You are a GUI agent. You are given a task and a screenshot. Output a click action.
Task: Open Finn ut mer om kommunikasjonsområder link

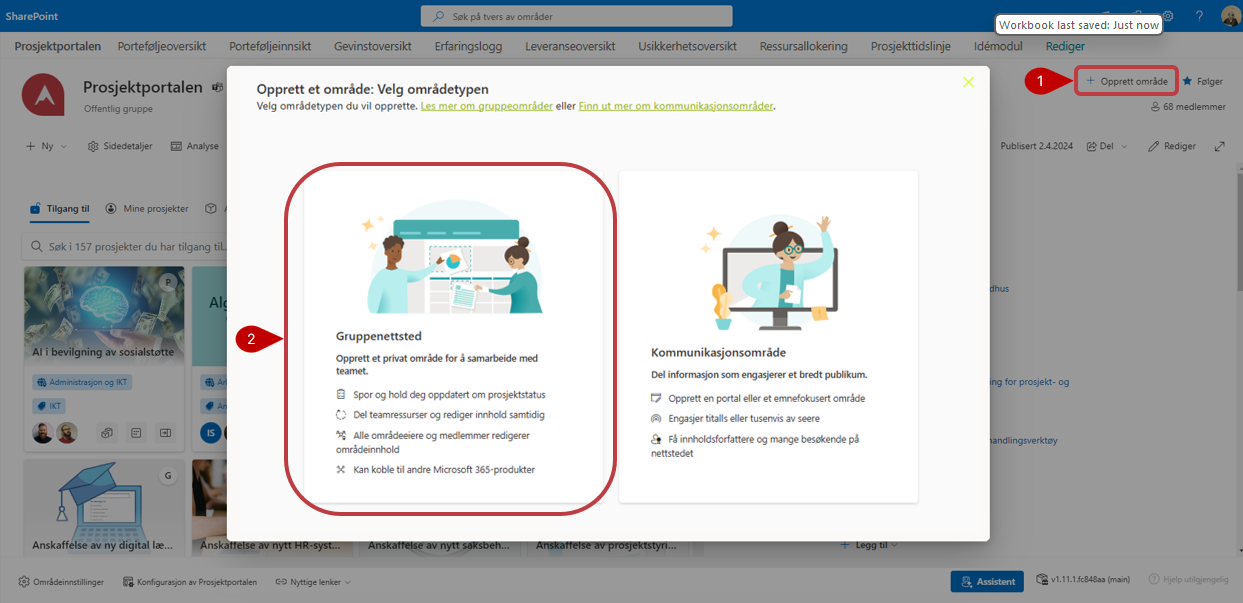[x=676, y=106]
